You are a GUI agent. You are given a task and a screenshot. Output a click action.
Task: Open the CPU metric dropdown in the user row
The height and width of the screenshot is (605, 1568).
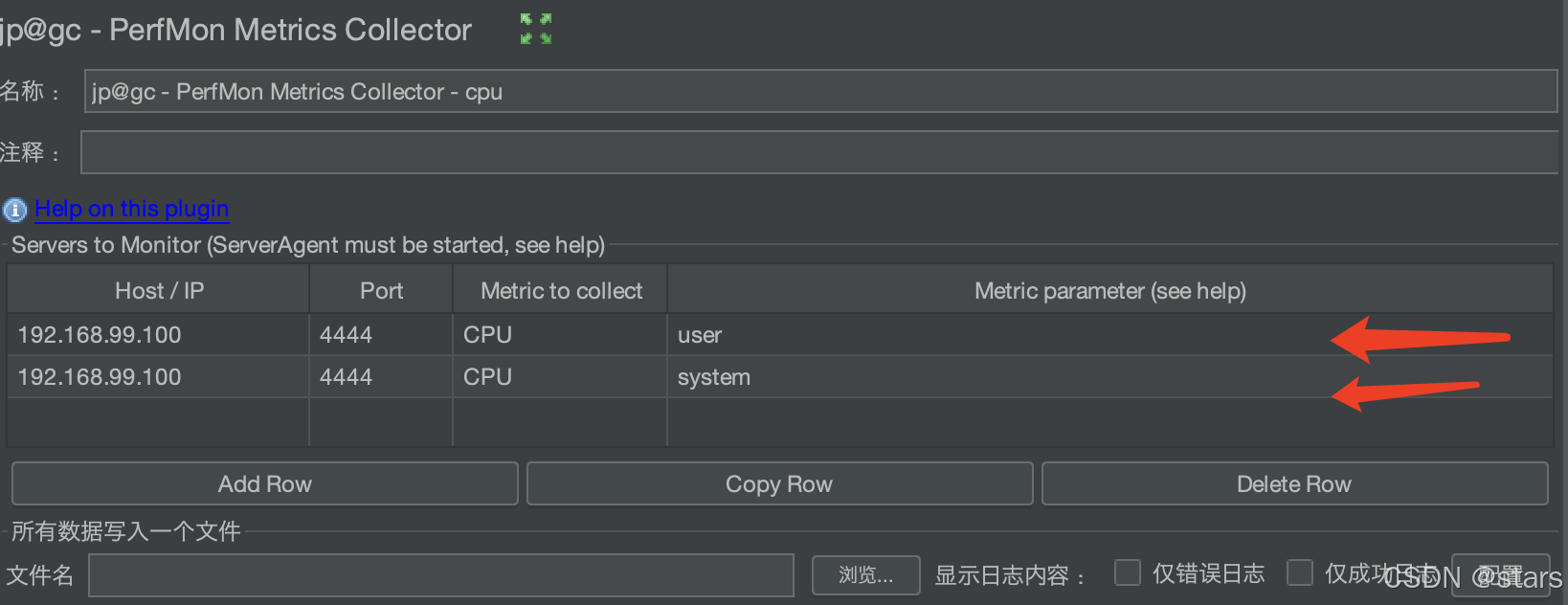click(x=560, y=335)
